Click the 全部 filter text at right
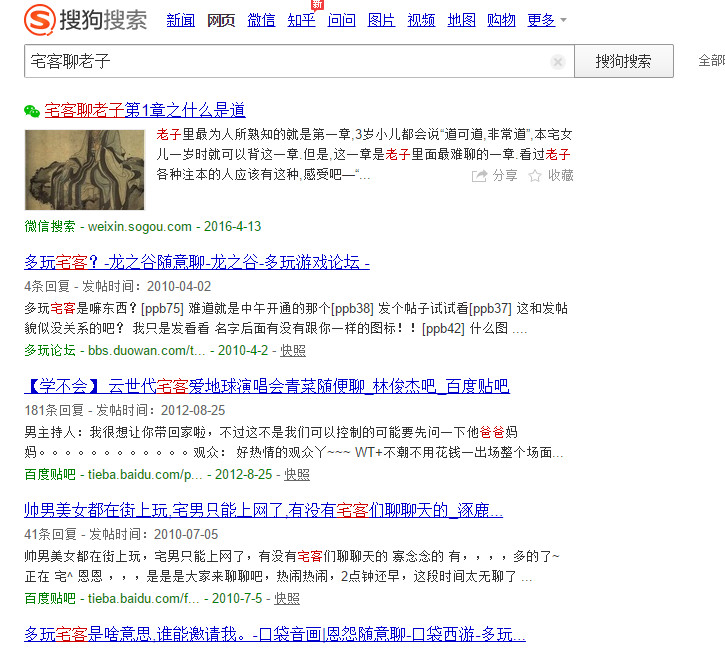Image resolution: width=725 pixels, height=652 pixels. pos(711,61)
